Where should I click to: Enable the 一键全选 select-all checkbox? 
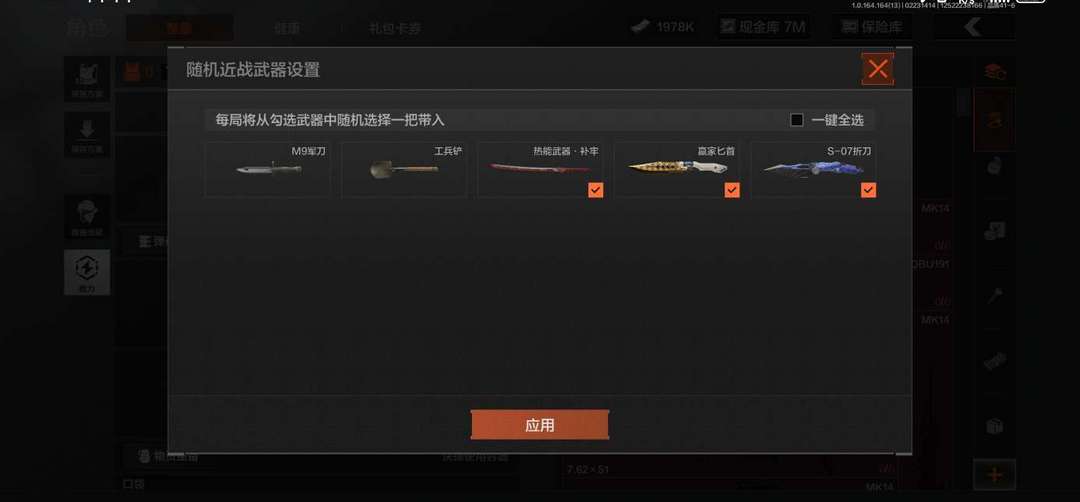click(797, 120)
